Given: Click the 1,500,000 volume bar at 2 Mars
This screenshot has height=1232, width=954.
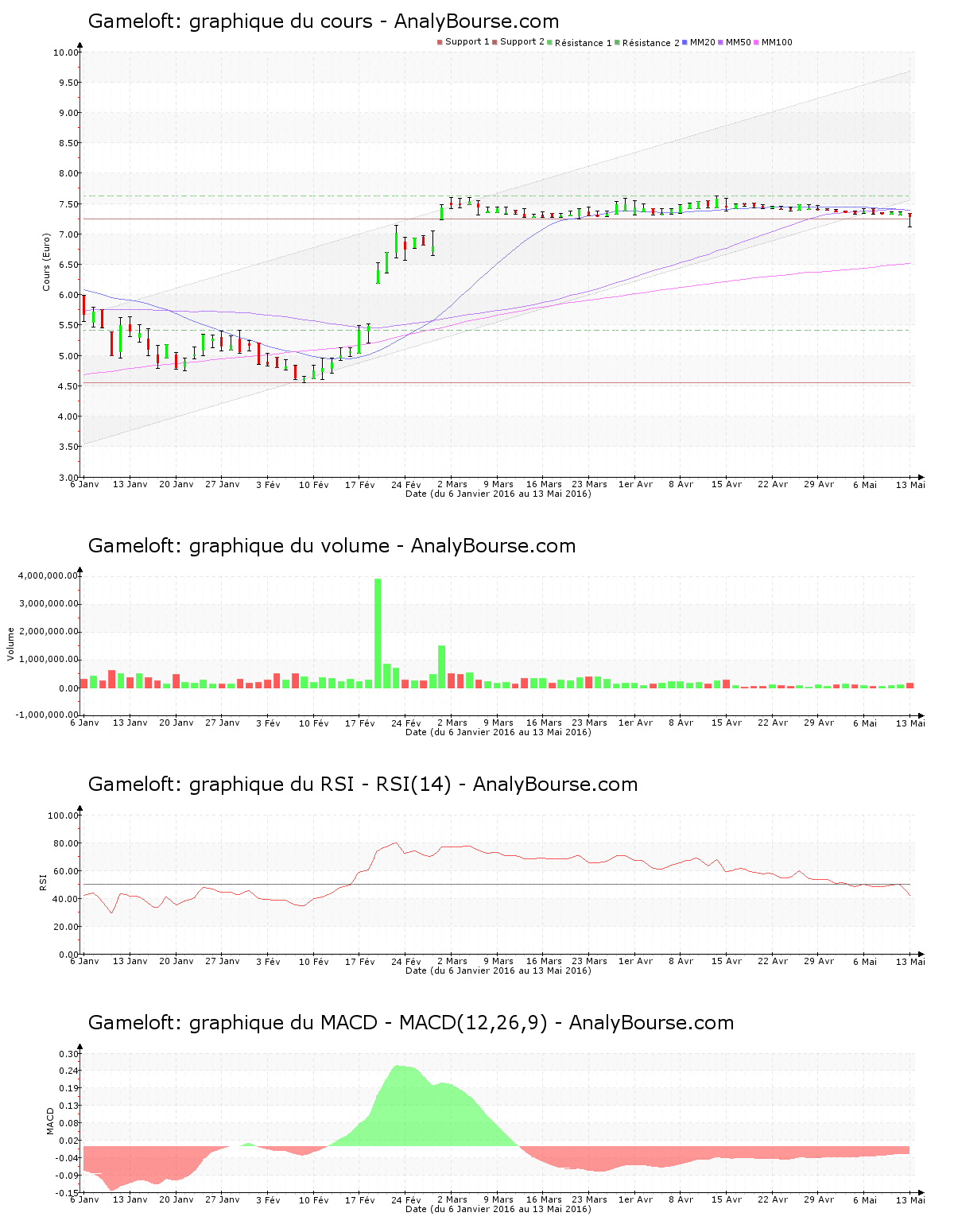Looking at the screenshot, I should coord(442,666).
